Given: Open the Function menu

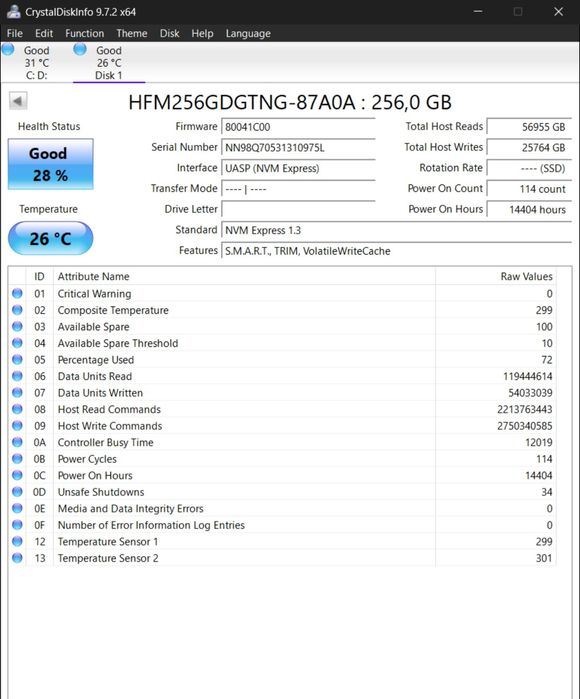Looking at the screenshot, I should 84,33.
